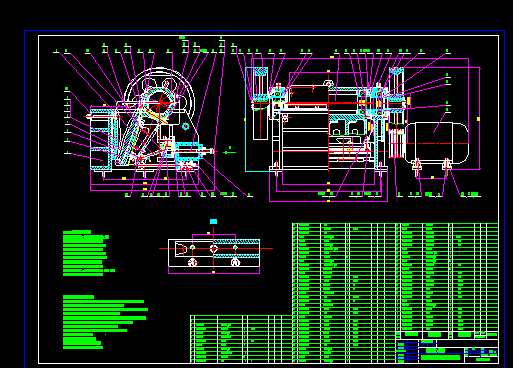Image resolution: width=513 pixels, height=368 pixels.
Task: Click the tall parts list table on right
Action: (x=395, y=293)
